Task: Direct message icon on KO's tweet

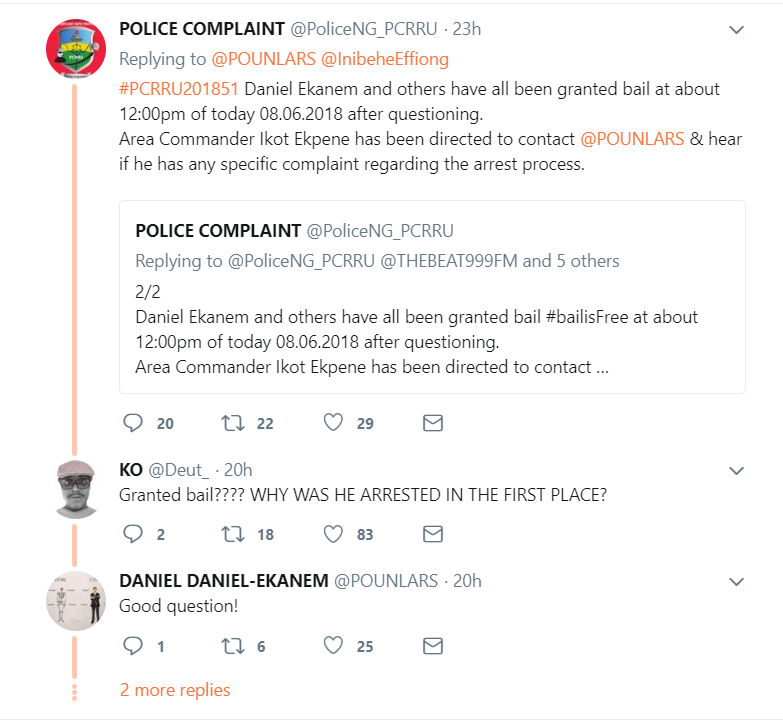Action: 433,534
